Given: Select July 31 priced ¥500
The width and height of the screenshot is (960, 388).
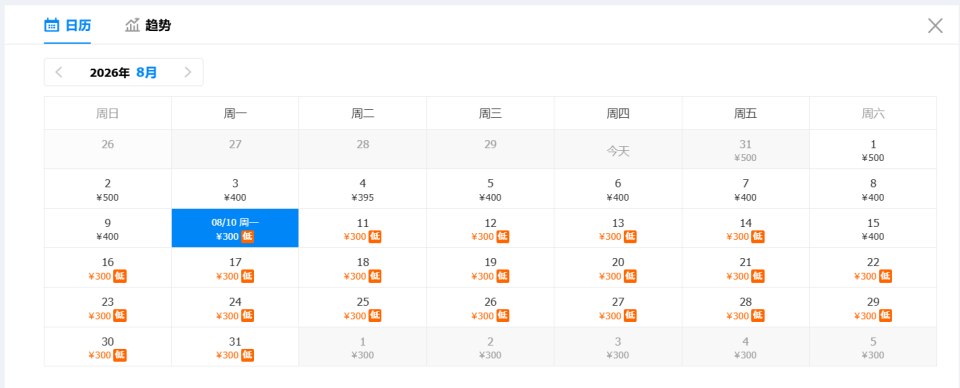Looking at the screenshot, I should (x=746, y=149).
